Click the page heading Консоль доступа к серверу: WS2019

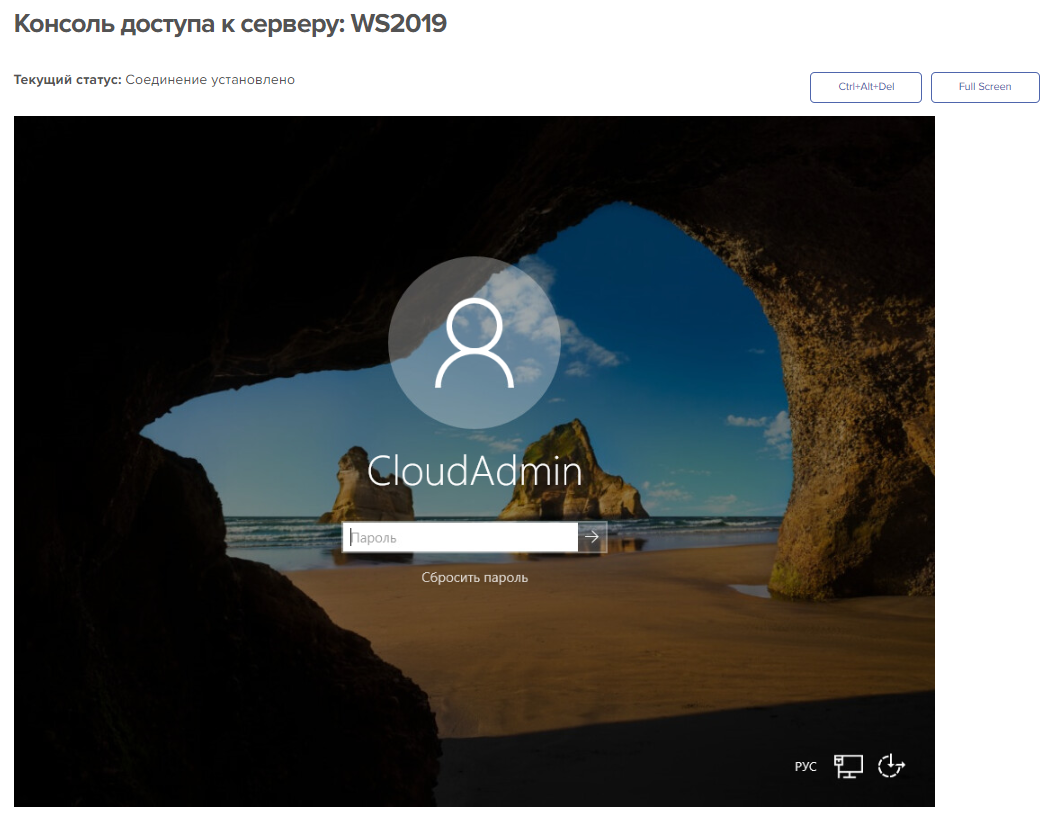(230, 23)
